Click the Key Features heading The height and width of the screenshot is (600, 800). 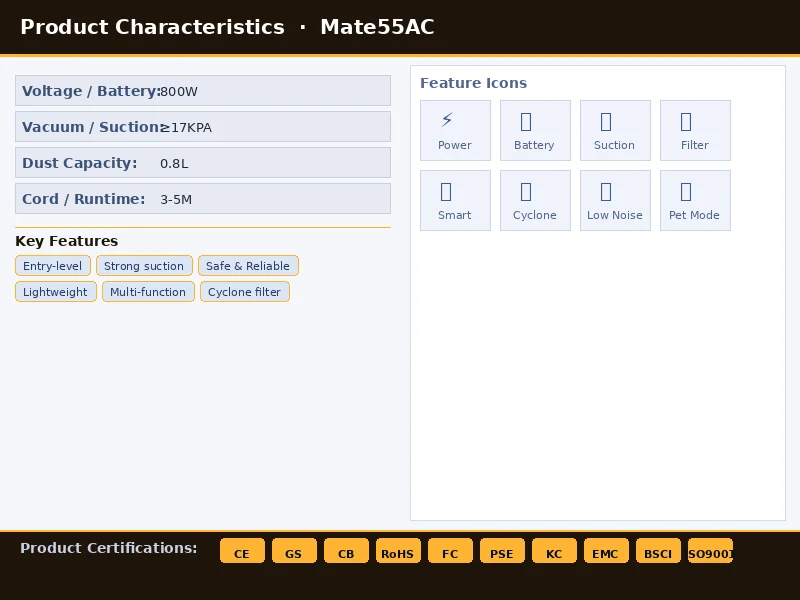click(x=67, y=241)
